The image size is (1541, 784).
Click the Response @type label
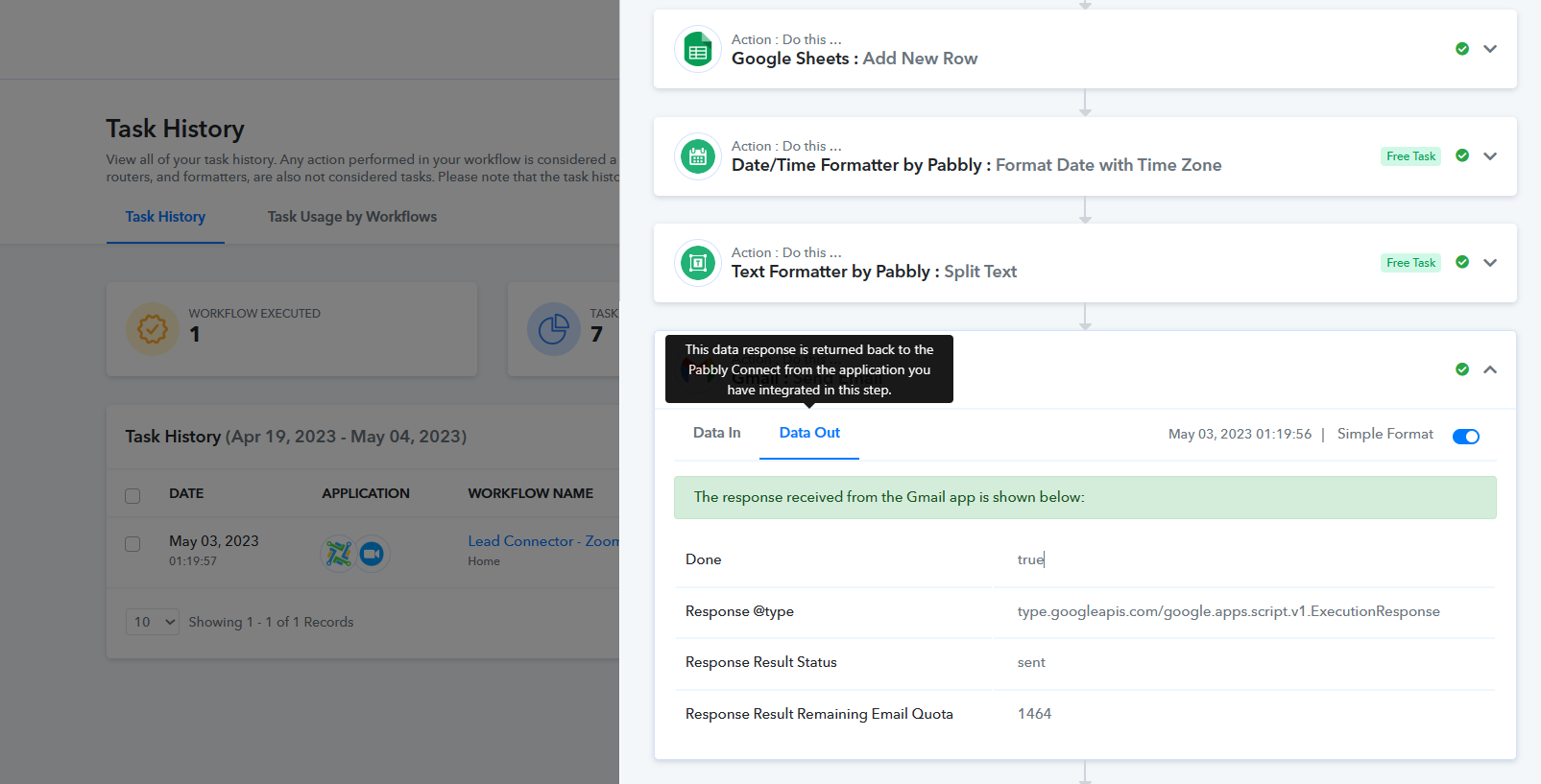739,611
